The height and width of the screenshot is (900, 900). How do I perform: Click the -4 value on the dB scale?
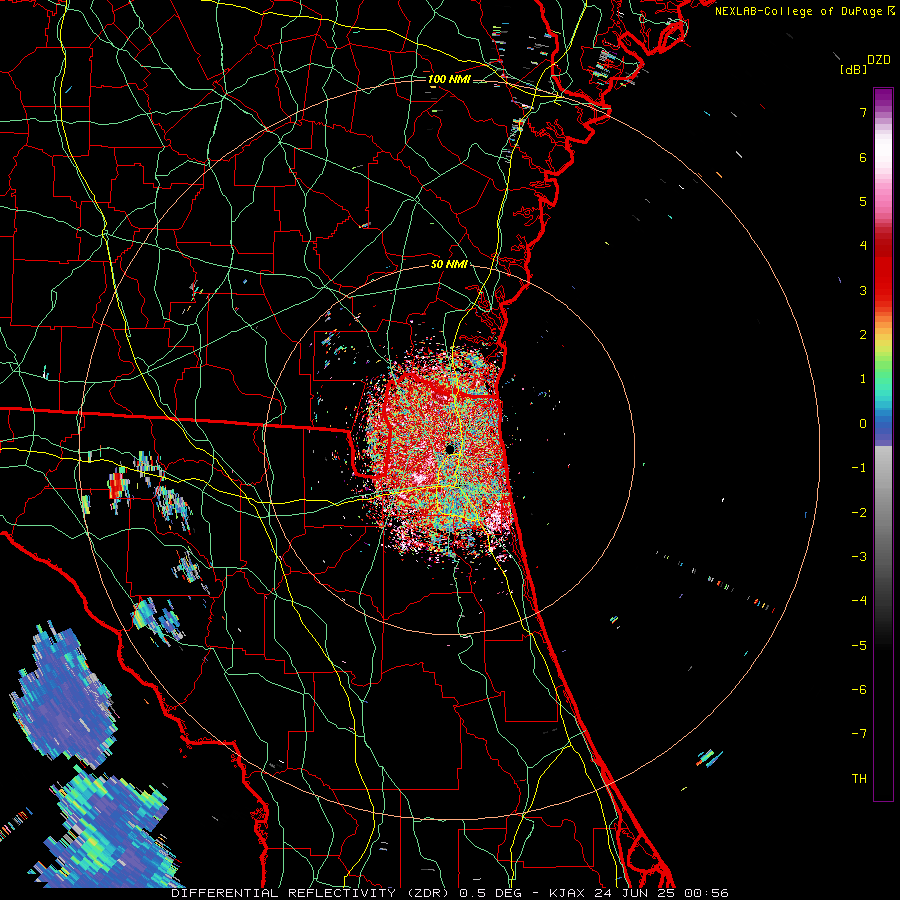click(x=859, y=601)
